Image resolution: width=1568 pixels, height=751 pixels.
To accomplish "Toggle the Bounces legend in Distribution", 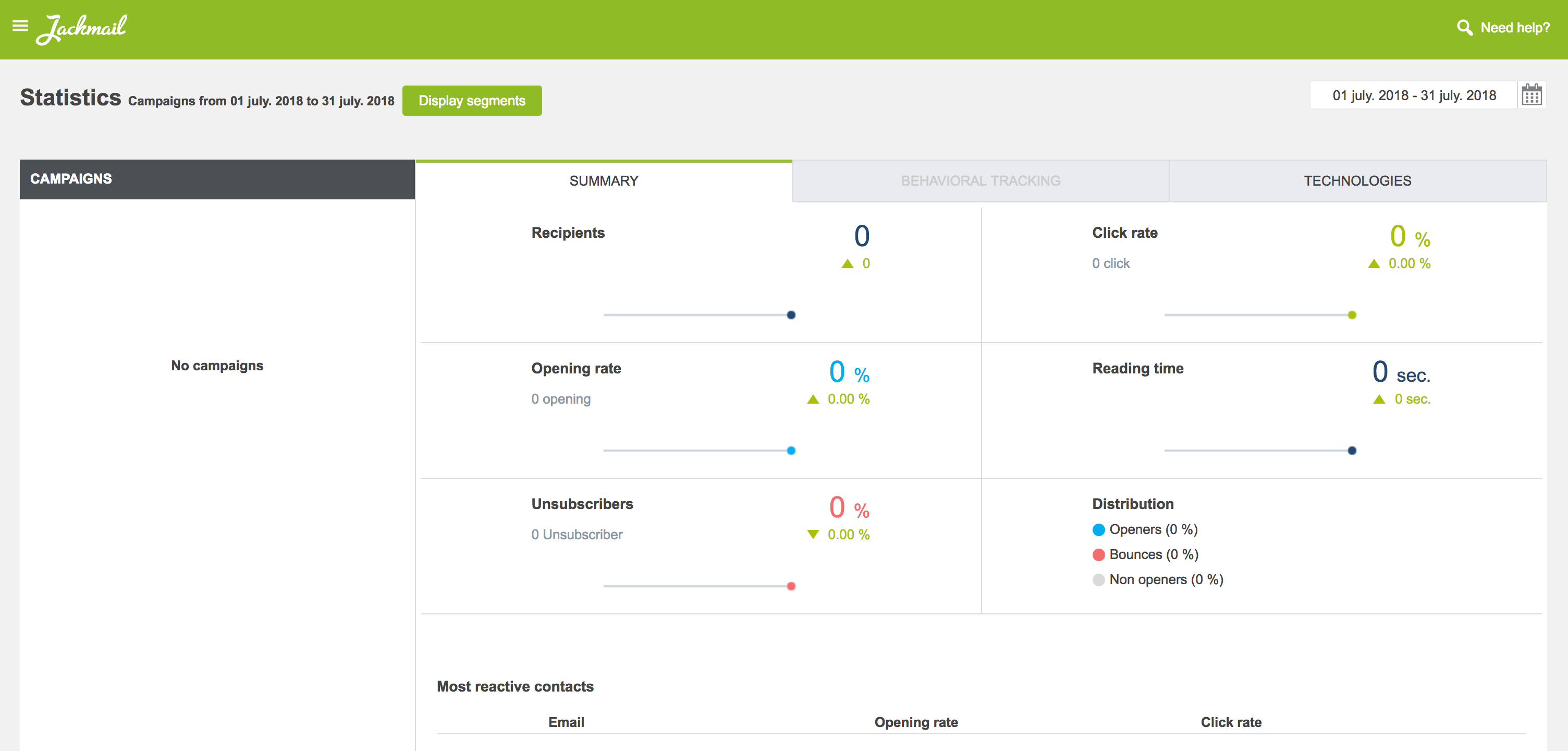I will (1144, 554).
